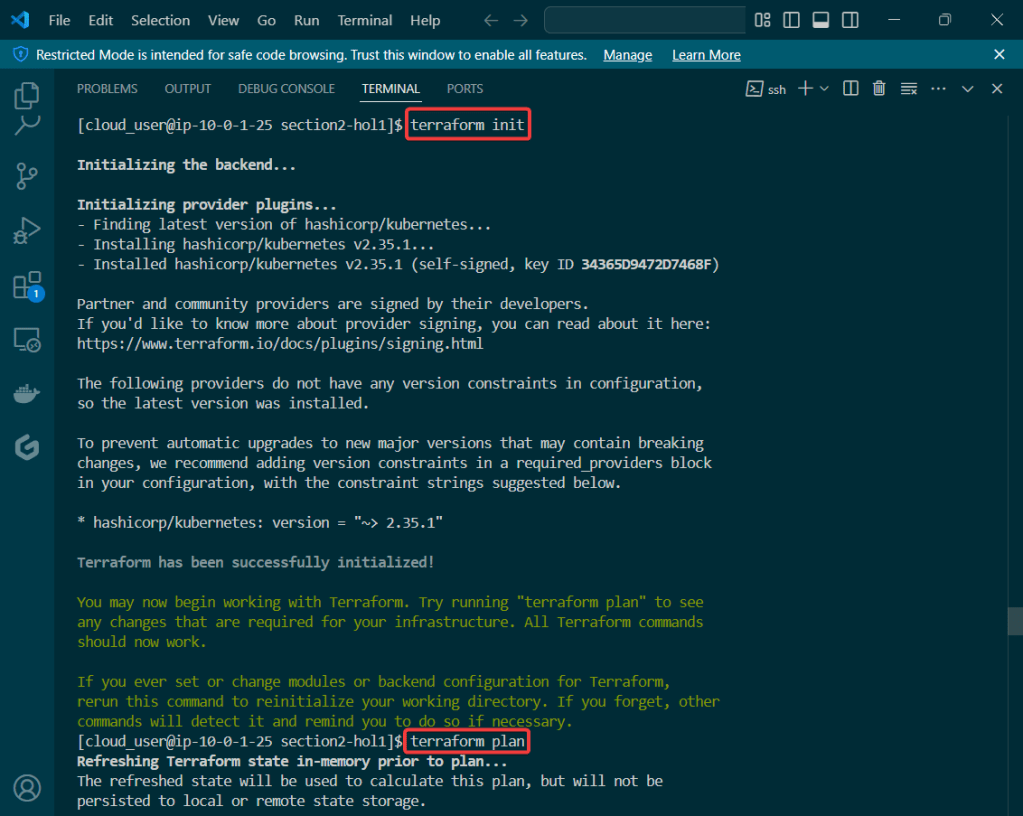Image resolution: width=1023 pixels, height=816 pixels.
Task: Open the Explorer view in activity bar
Action: pyautogui.click(x=27, y=96)
